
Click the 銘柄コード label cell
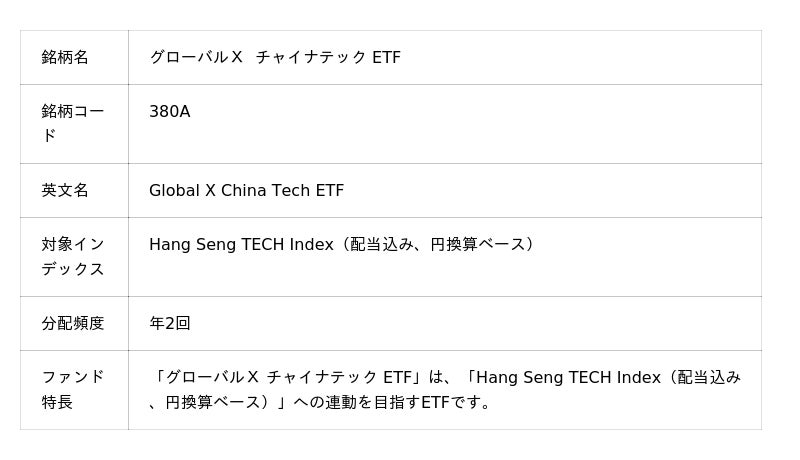click(x=72, y=123)
